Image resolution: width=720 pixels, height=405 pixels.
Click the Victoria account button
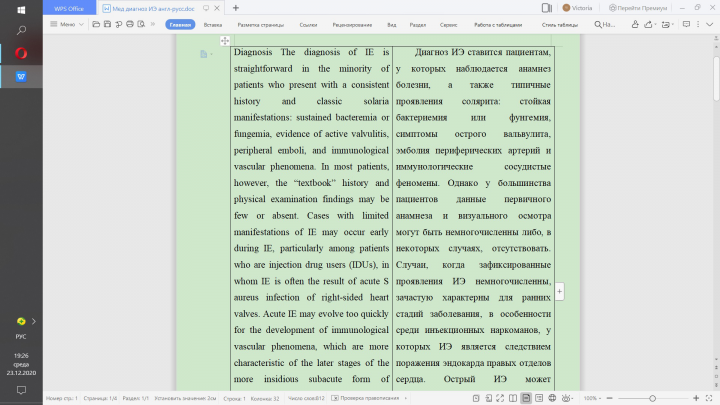point(577,8)
